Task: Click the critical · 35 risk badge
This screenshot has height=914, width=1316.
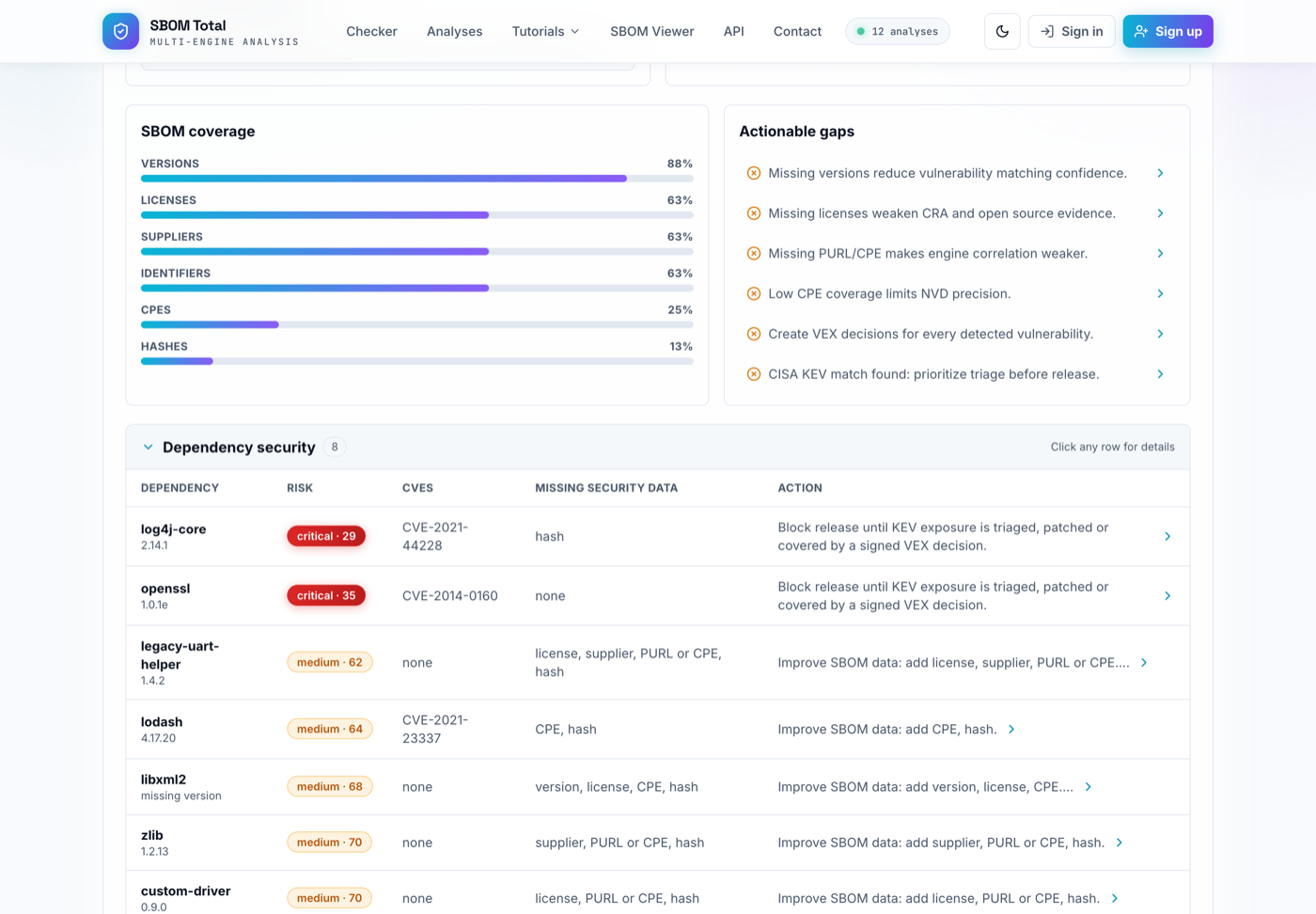Action: pyautogui.click(x=326, y=595)
